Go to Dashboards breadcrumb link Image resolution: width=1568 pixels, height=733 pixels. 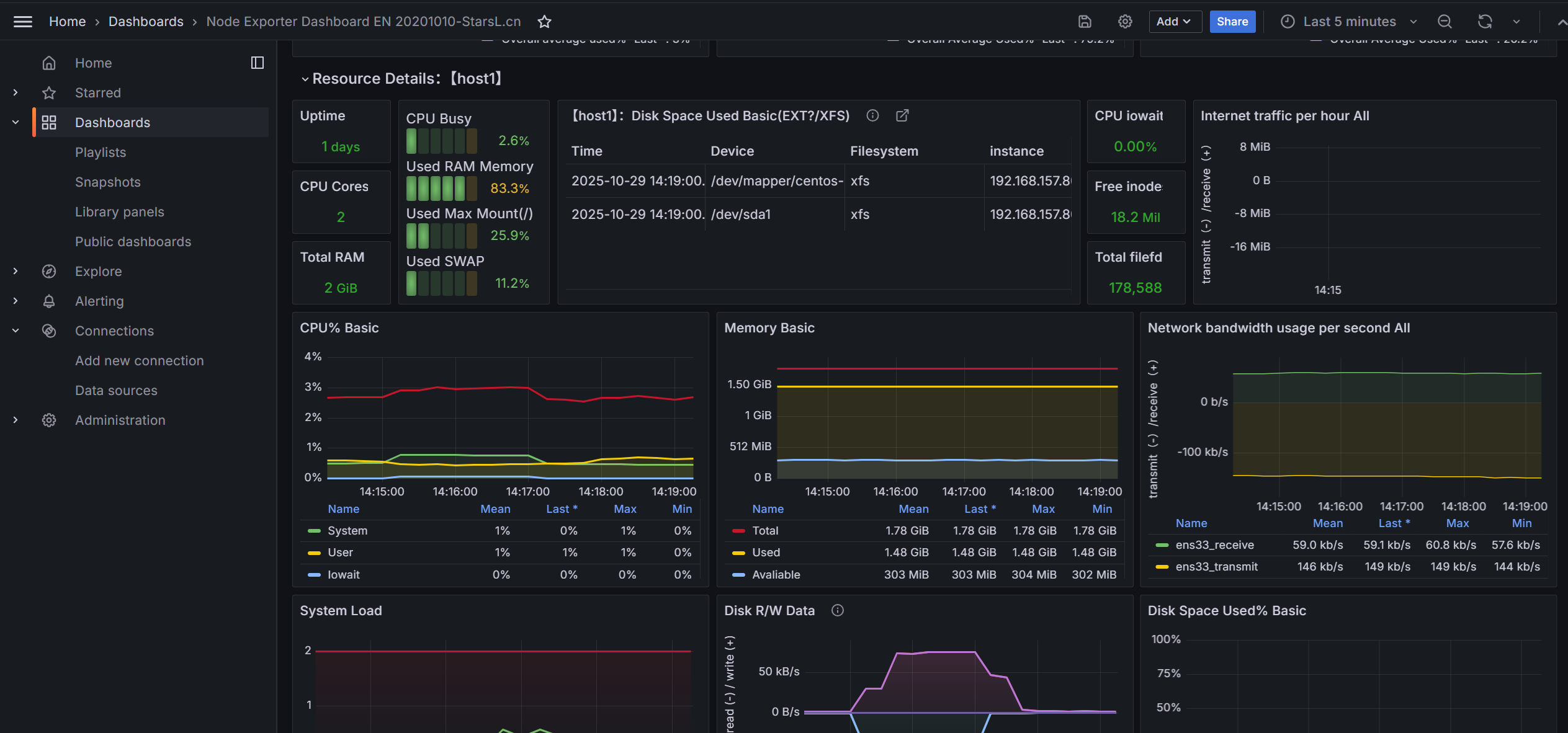[x=146, y=22]
